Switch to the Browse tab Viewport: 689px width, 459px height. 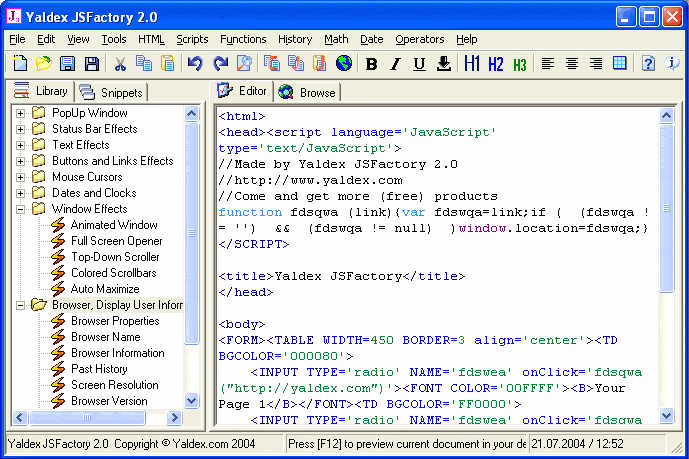(307, 92)
